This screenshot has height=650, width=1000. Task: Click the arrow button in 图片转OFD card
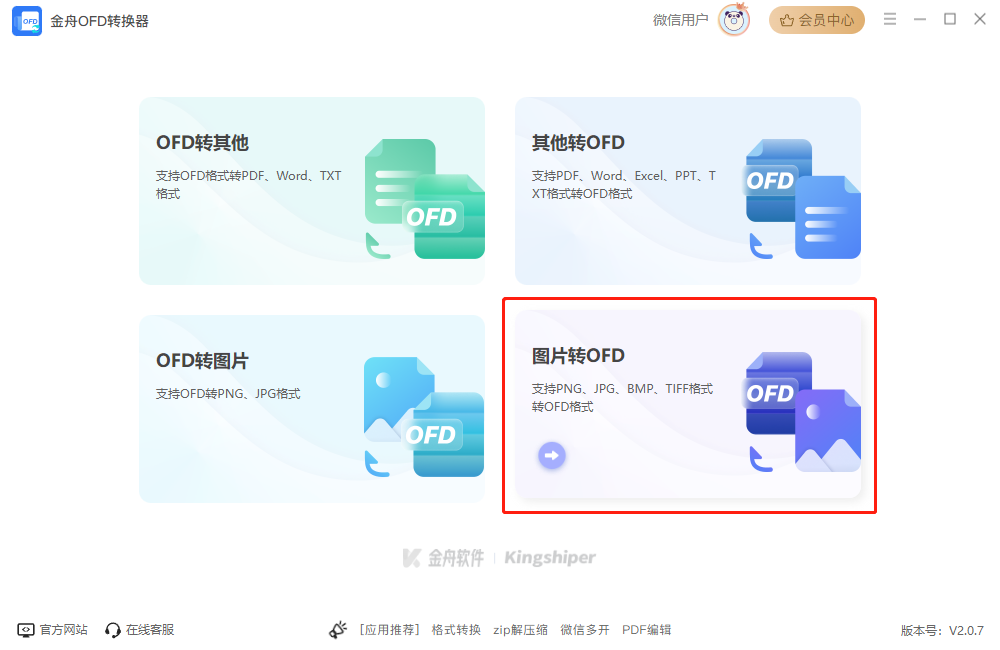552,455
